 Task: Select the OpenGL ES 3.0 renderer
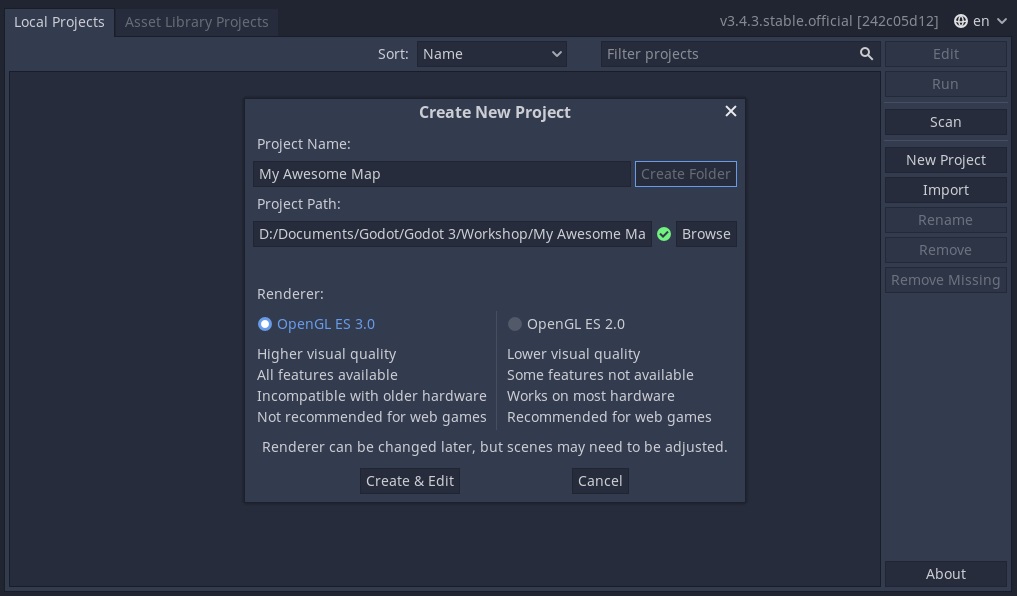click(265, 324)
